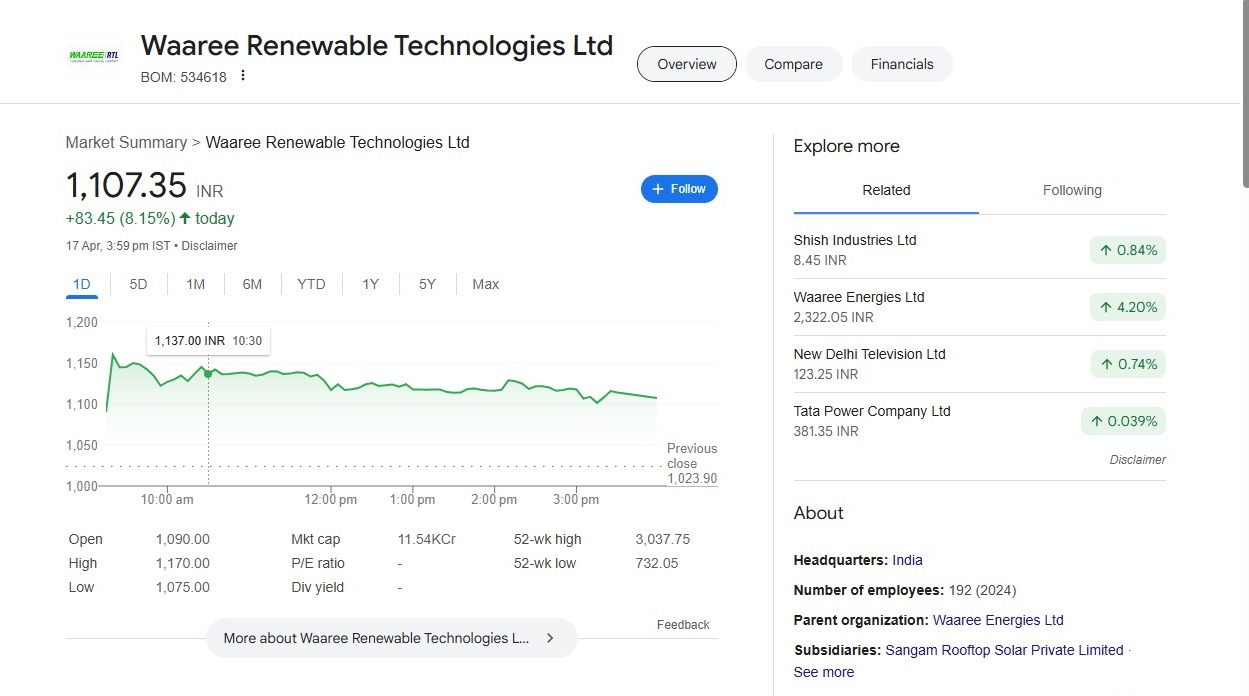This screenshot has height=696, width=1249.
Task: Click the 4.20% change badge
Action: (1128, 307)
